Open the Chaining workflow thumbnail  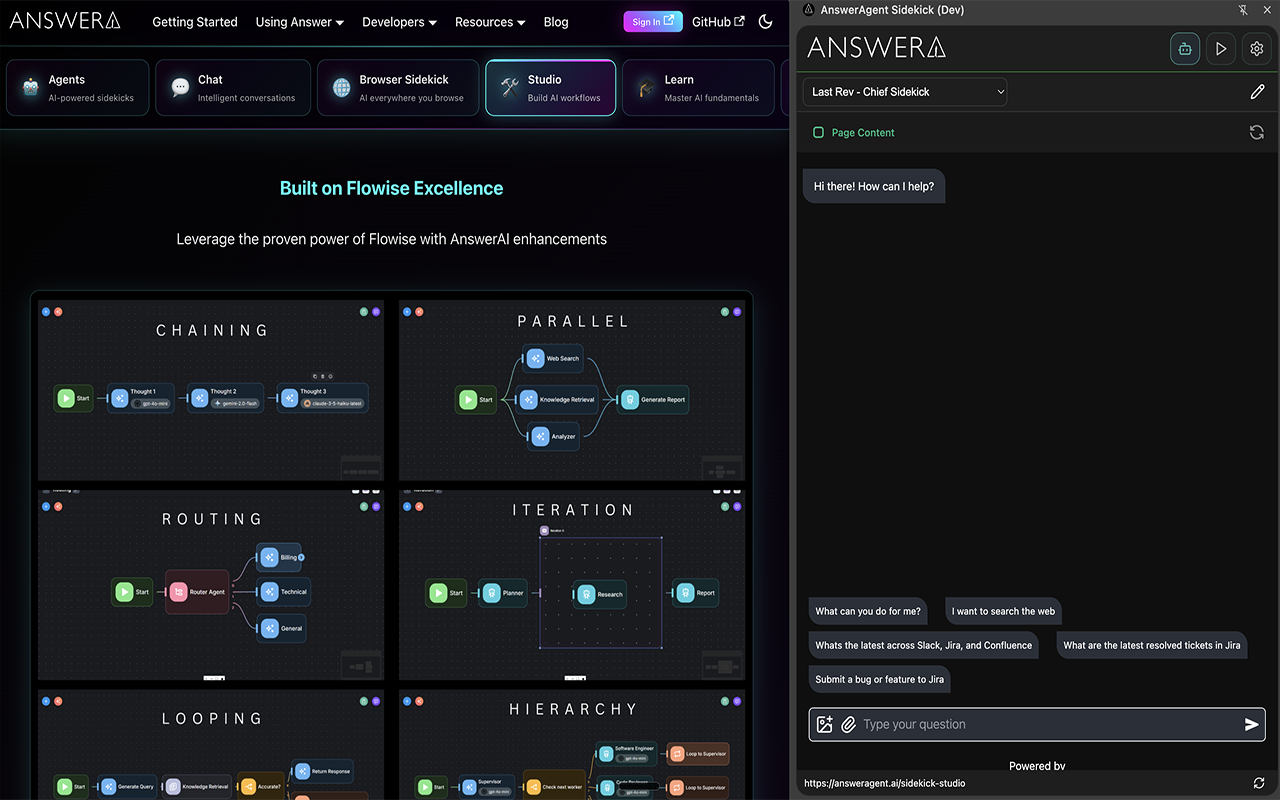pyautogui.click(x=211, y=391)
